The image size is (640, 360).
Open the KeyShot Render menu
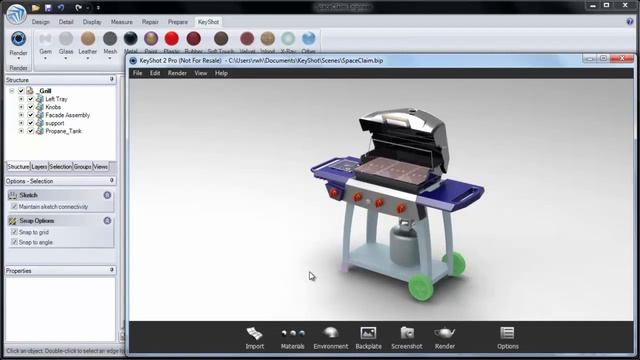177,73
